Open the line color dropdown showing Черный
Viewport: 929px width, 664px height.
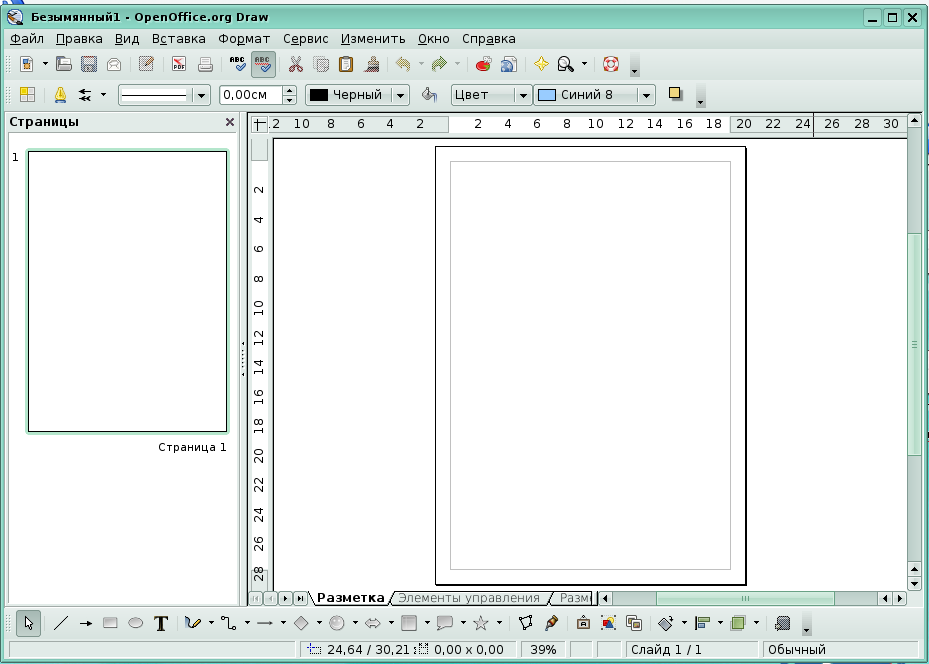click(x=400, y=95)
